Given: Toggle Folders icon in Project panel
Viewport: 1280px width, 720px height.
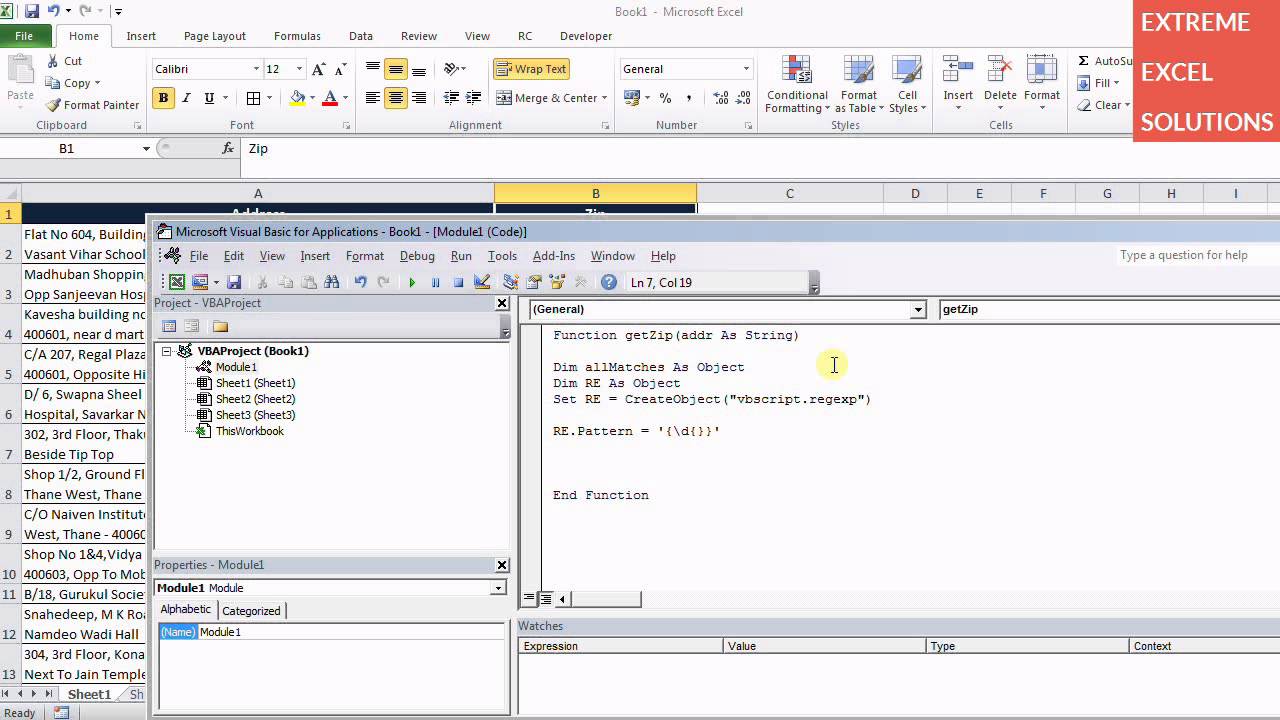Looking at the screenshot, I should [220, 326].
